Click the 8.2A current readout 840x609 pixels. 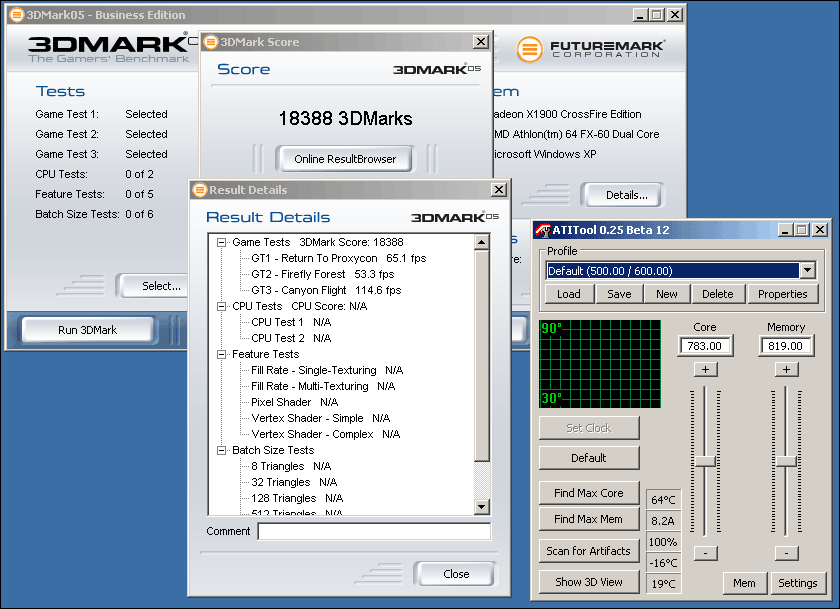(x=663, y=521)
